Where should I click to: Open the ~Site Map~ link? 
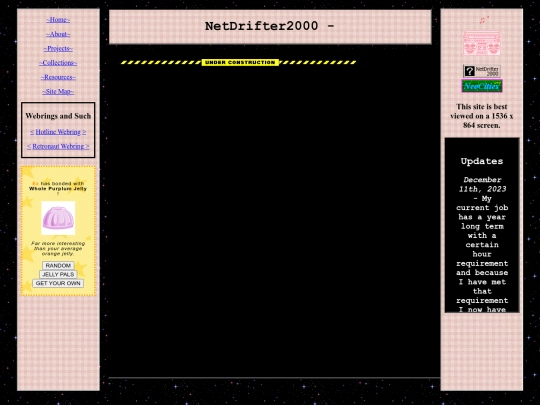pyautogui.click(x=58, y=92)
